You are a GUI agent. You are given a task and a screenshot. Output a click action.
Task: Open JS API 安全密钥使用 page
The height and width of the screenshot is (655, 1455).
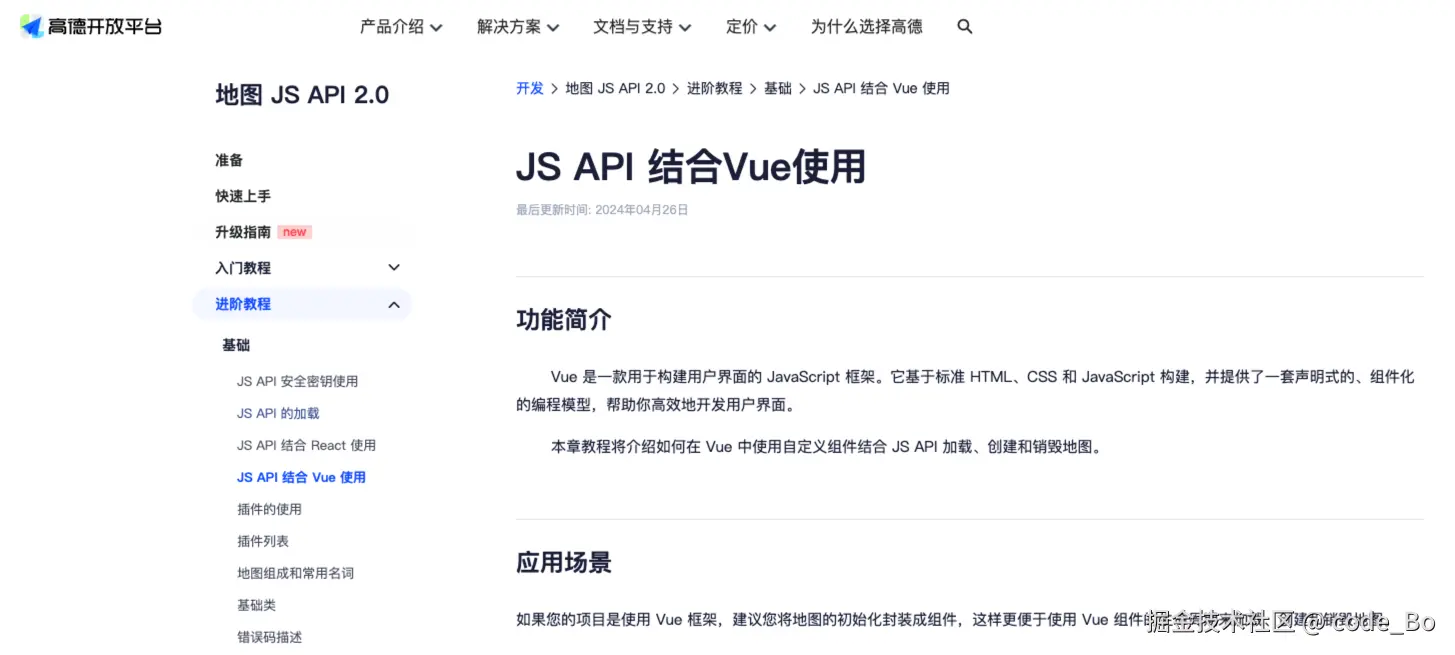pos(297,381)
